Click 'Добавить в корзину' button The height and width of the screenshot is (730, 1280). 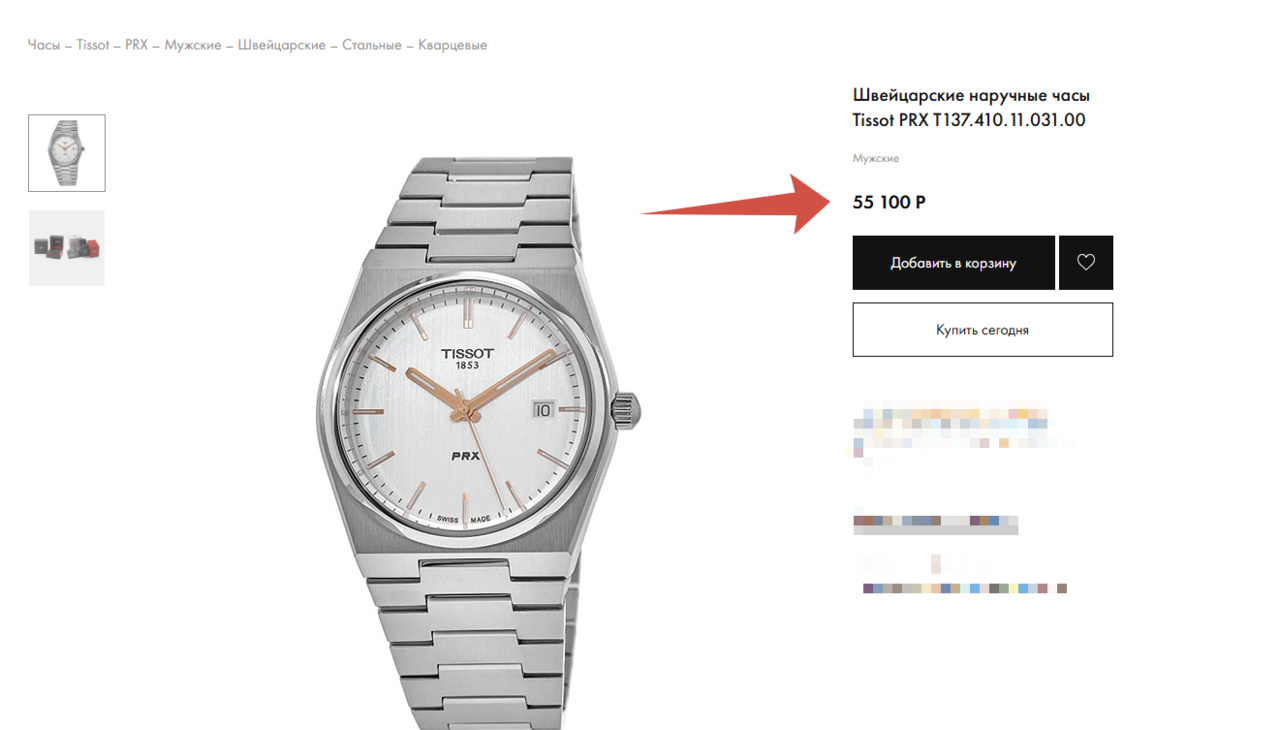(953, 263)
